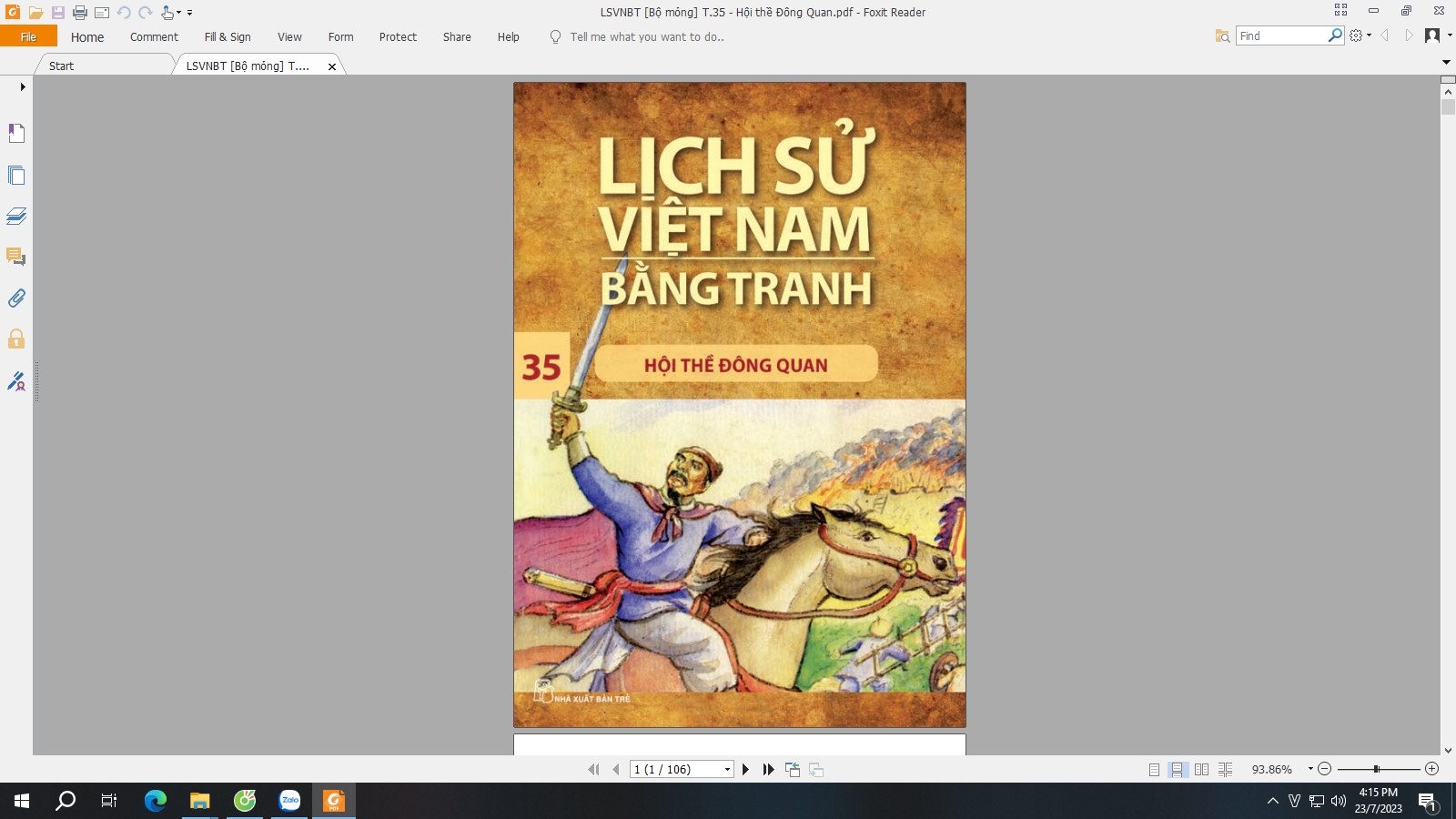
Task: Open the advanced search folder icon
Action: pos(1222,35)
